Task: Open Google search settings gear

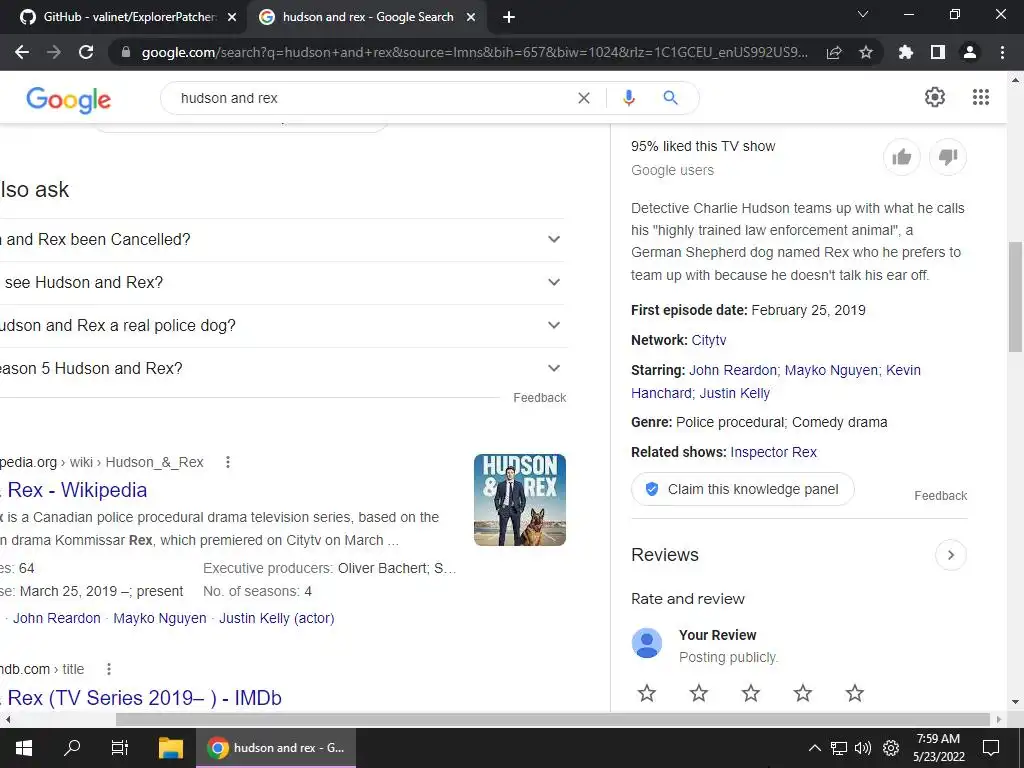Action: tap(935, 97)
